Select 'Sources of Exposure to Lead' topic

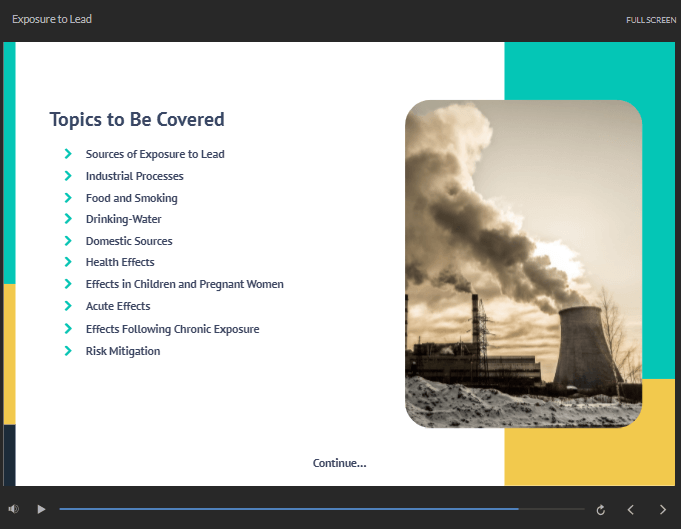[155, 154]
